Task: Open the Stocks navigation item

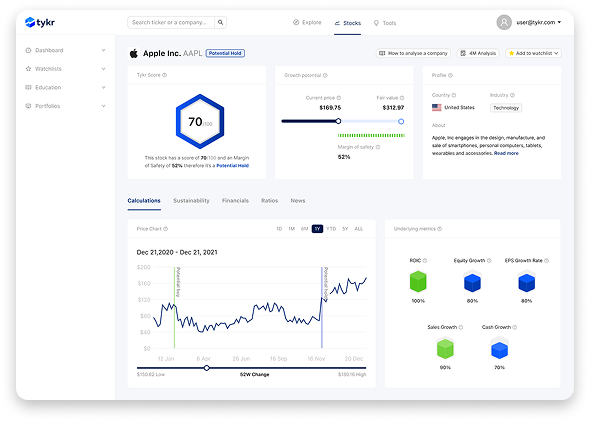Action: pyautogui.click(x=348, y=23)
